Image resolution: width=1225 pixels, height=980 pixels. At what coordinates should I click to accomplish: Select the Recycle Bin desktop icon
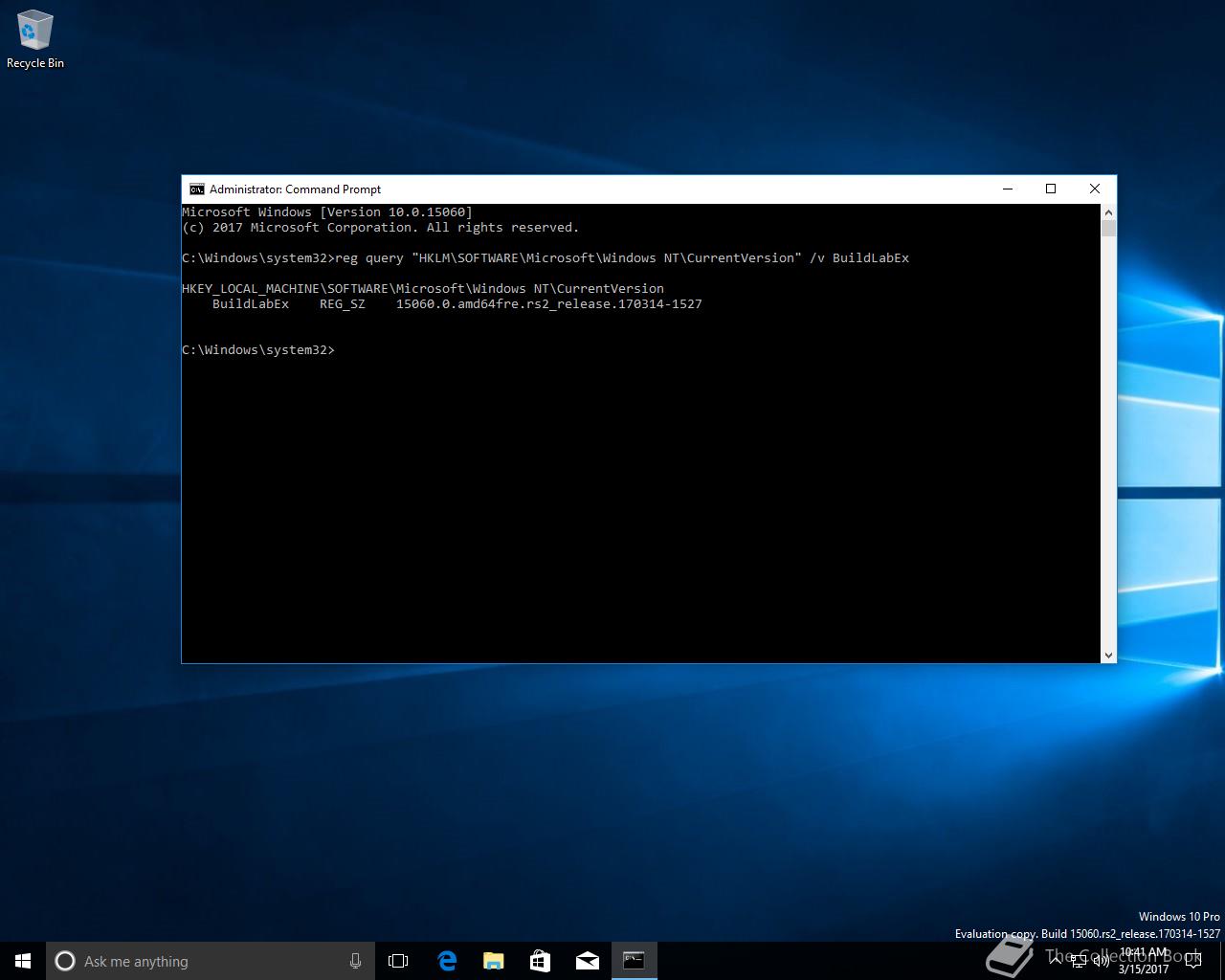[35, 40]
